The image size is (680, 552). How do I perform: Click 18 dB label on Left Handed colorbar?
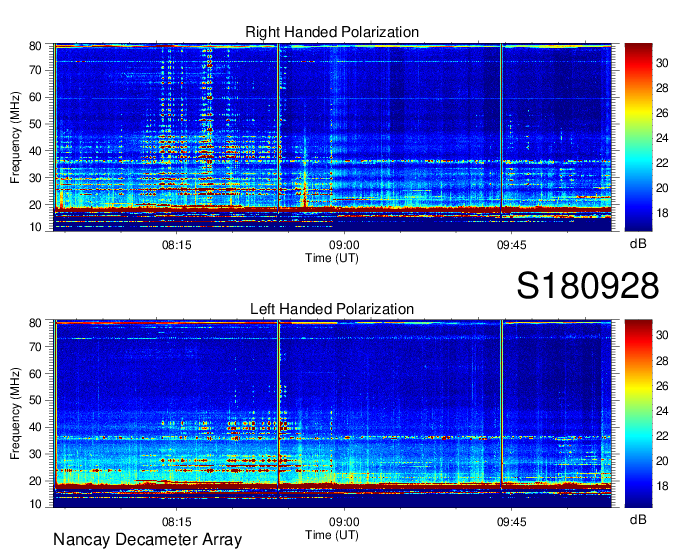point(662,486)
